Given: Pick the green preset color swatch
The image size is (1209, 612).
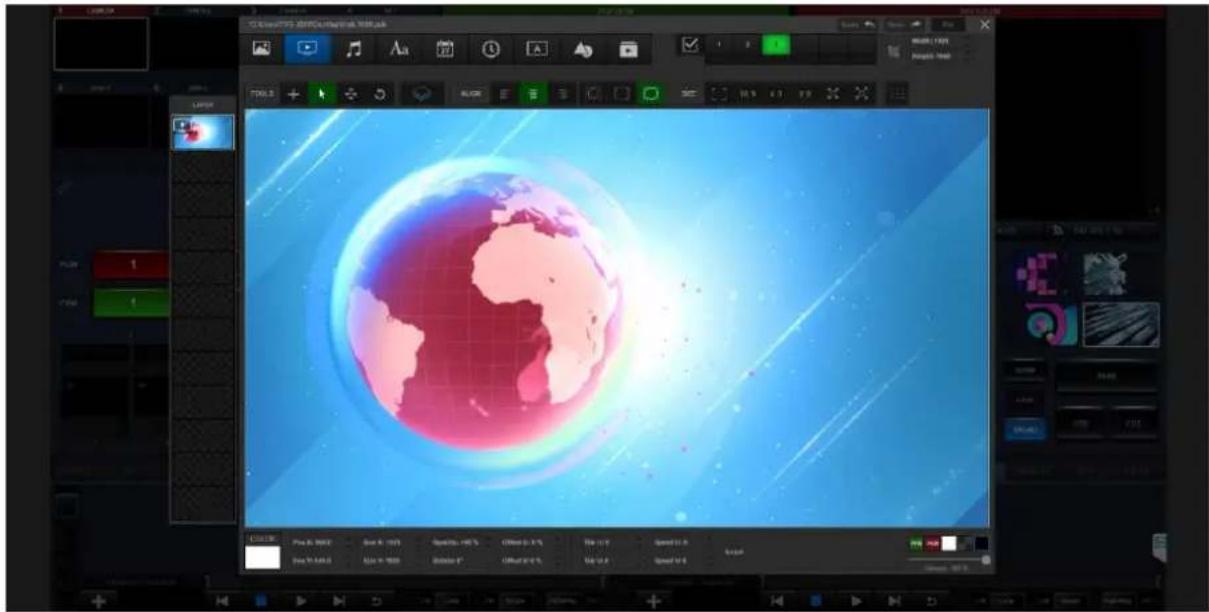Looking at the screenshot, I should coord(916,543).
